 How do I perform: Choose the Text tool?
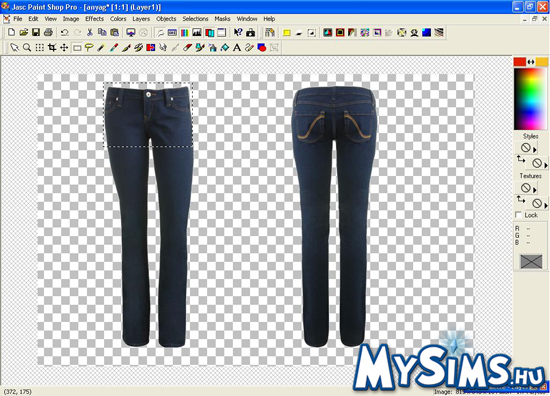(237, 47)
